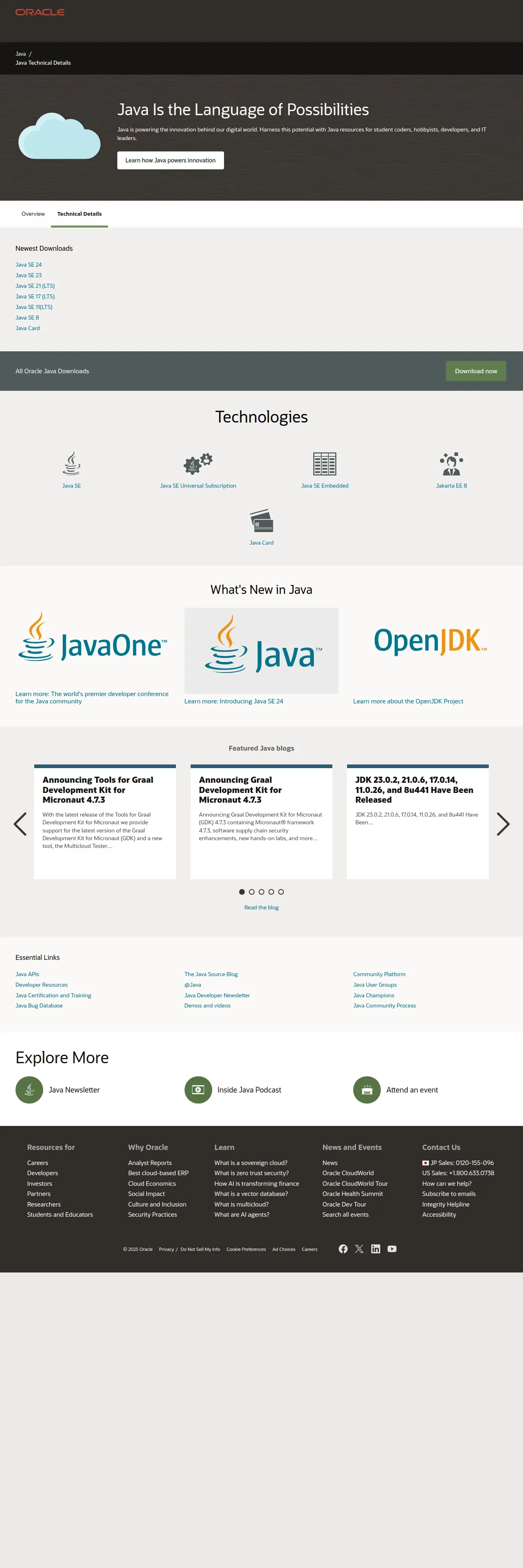Screen dimensions: 523x1568
Task: Open Java Certification and Training link
Action: pyautogui.click(x=53, y=995)
